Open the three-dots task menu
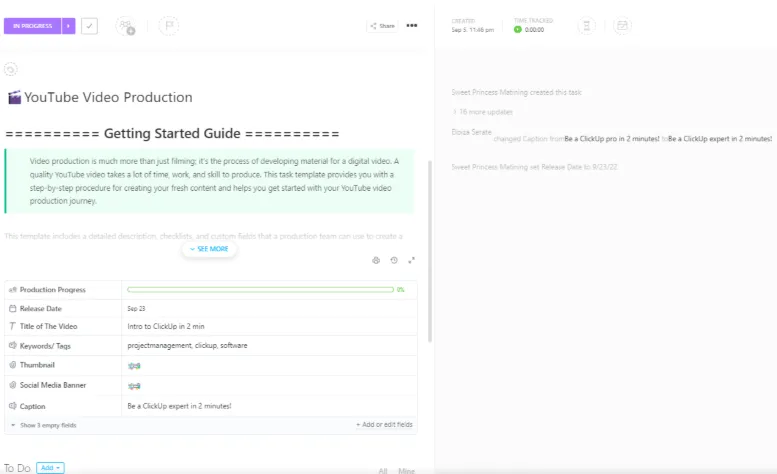777x474 pixels. point(412,26)
